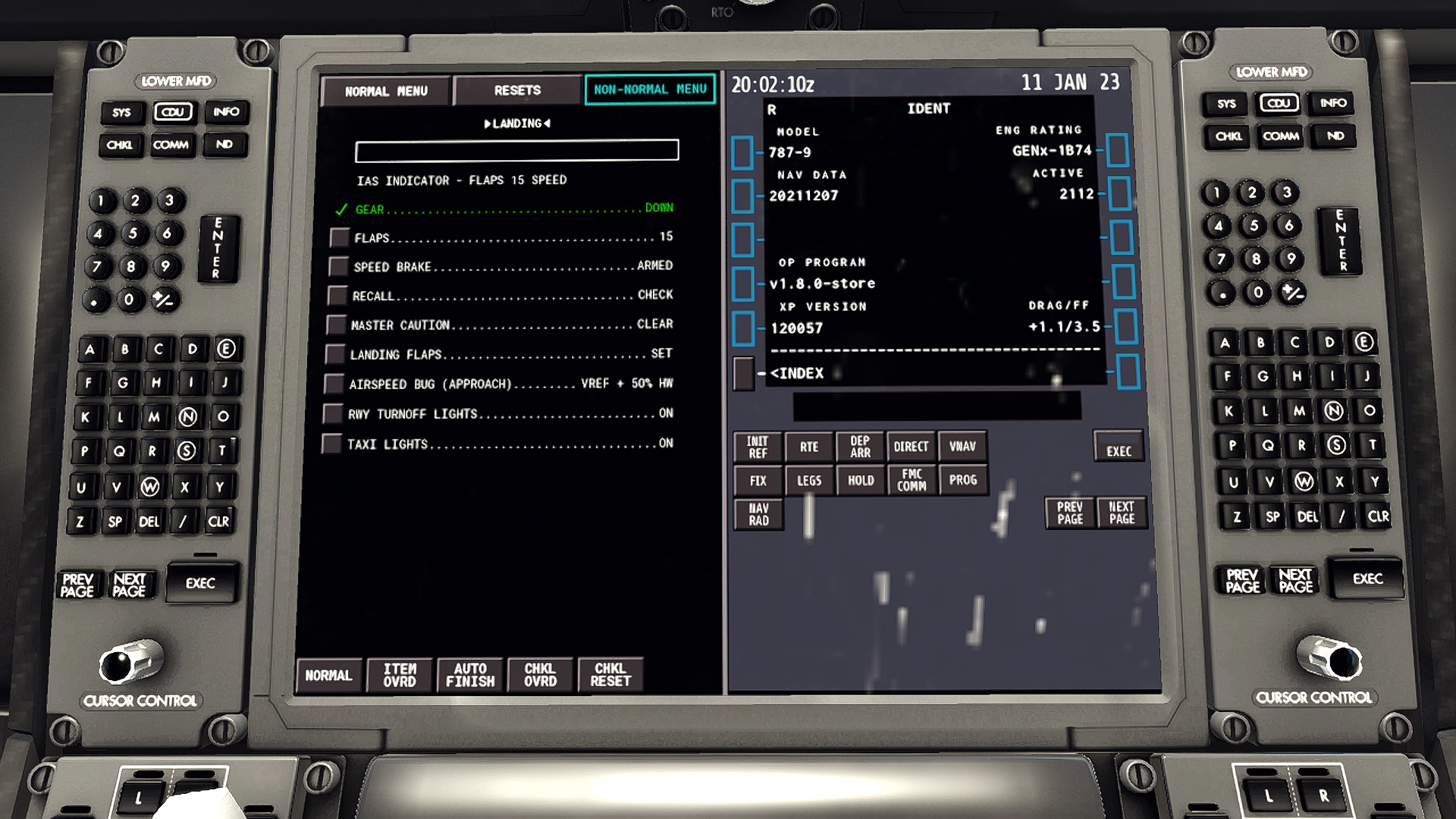1456x819 pixels.
Task: Click AUTO FINISH button
Action: coord(470,675)
